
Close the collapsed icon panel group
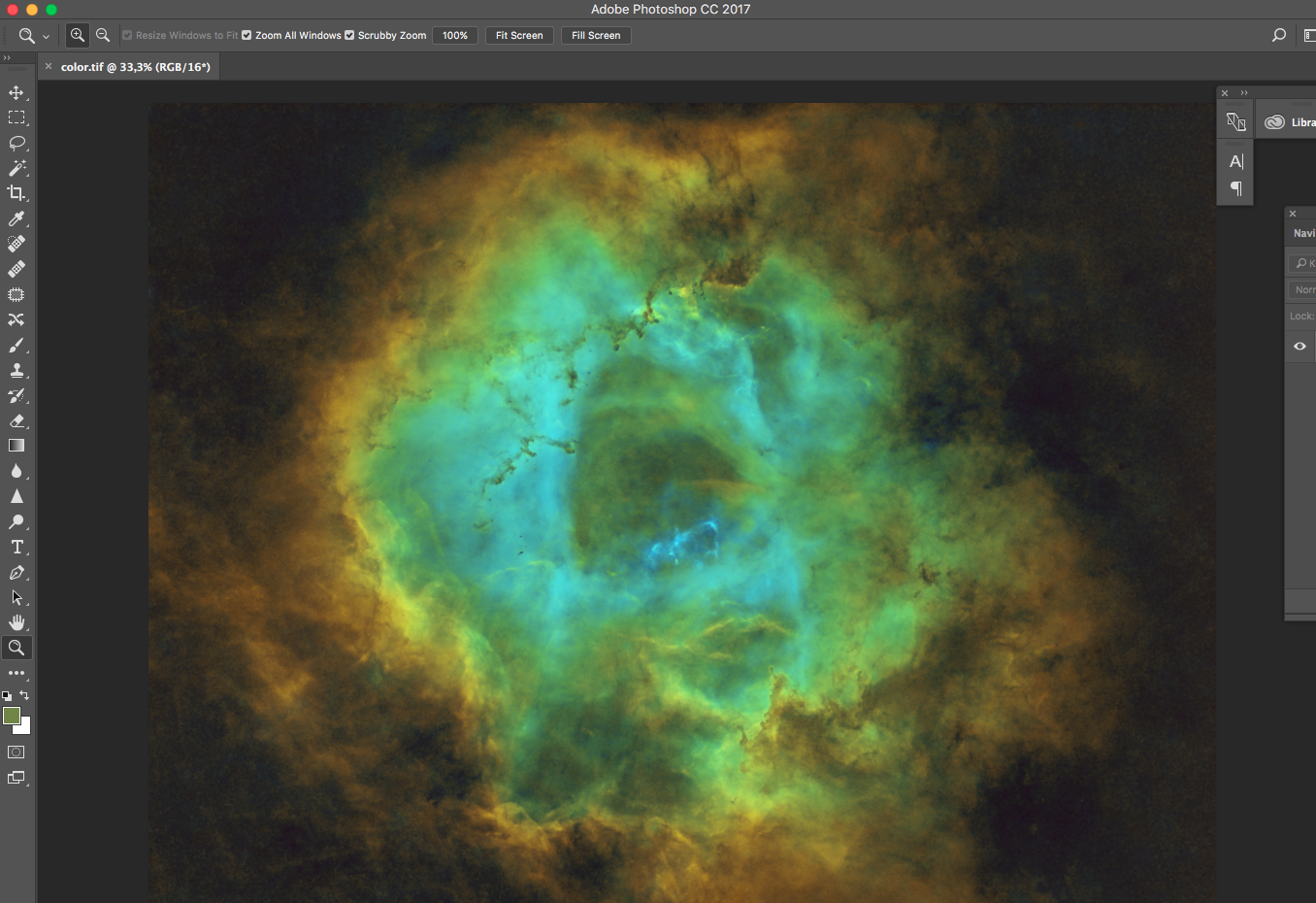pos(1225,93)
